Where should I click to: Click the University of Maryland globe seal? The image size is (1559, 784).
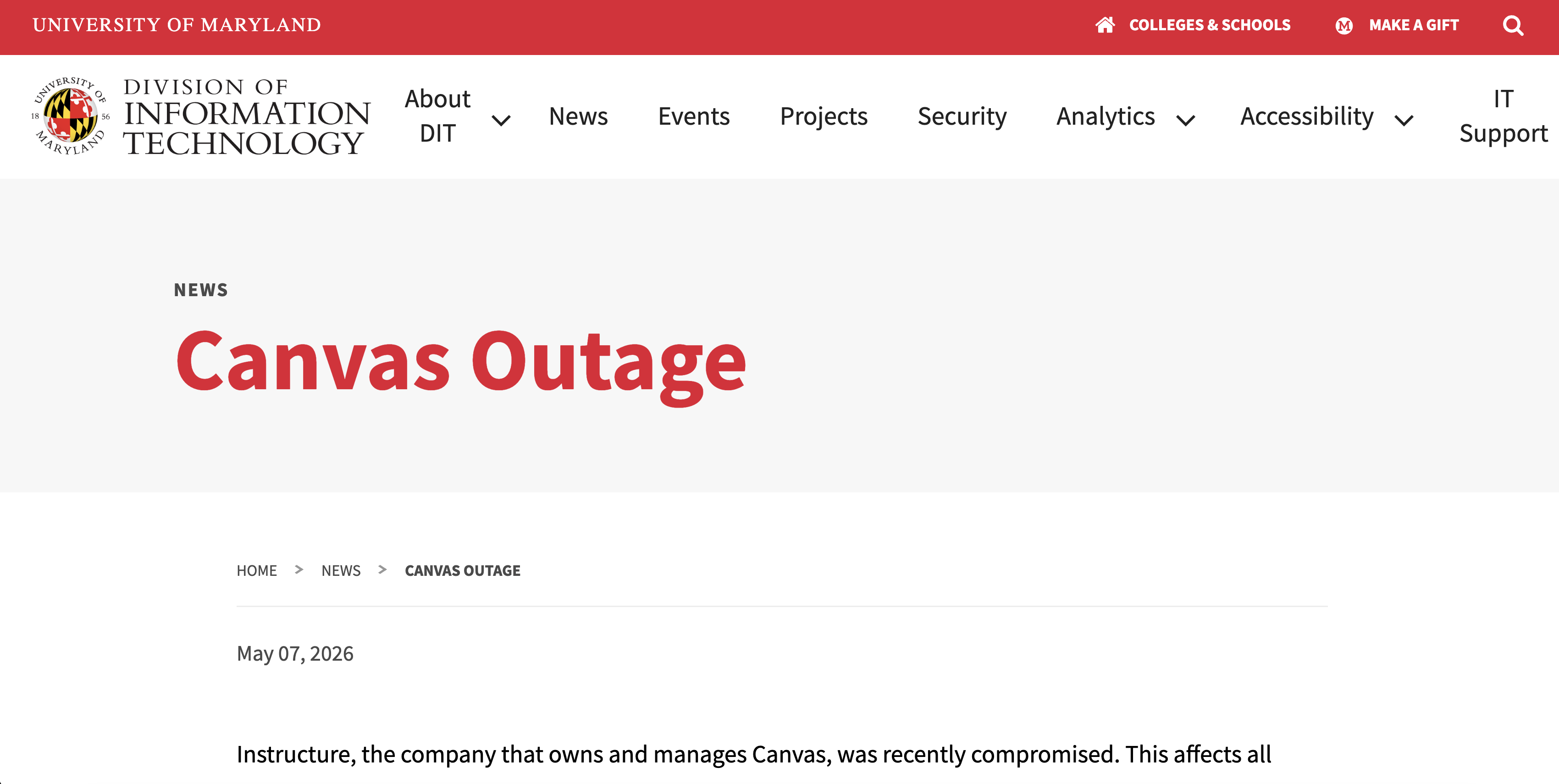tap(70, 115)
